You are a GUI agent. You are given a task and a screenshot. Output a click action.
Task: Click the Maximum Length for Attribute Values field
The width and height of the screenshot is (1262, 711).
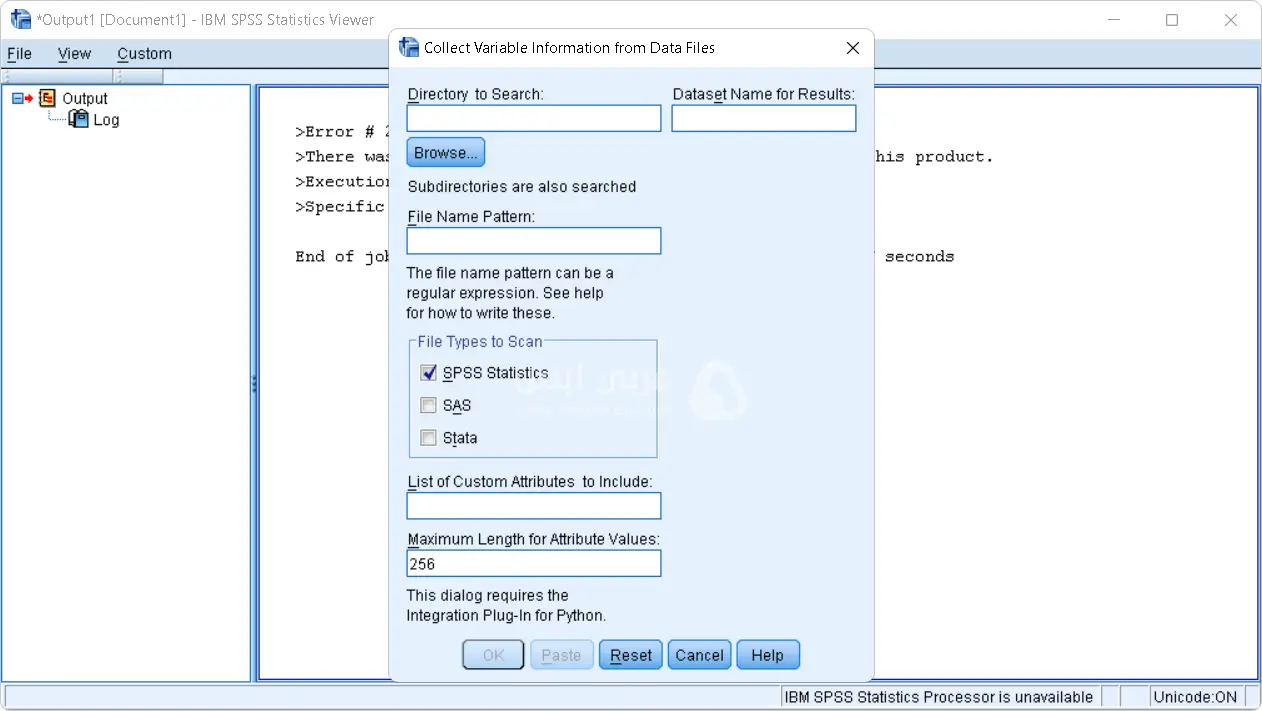[533, 563]
